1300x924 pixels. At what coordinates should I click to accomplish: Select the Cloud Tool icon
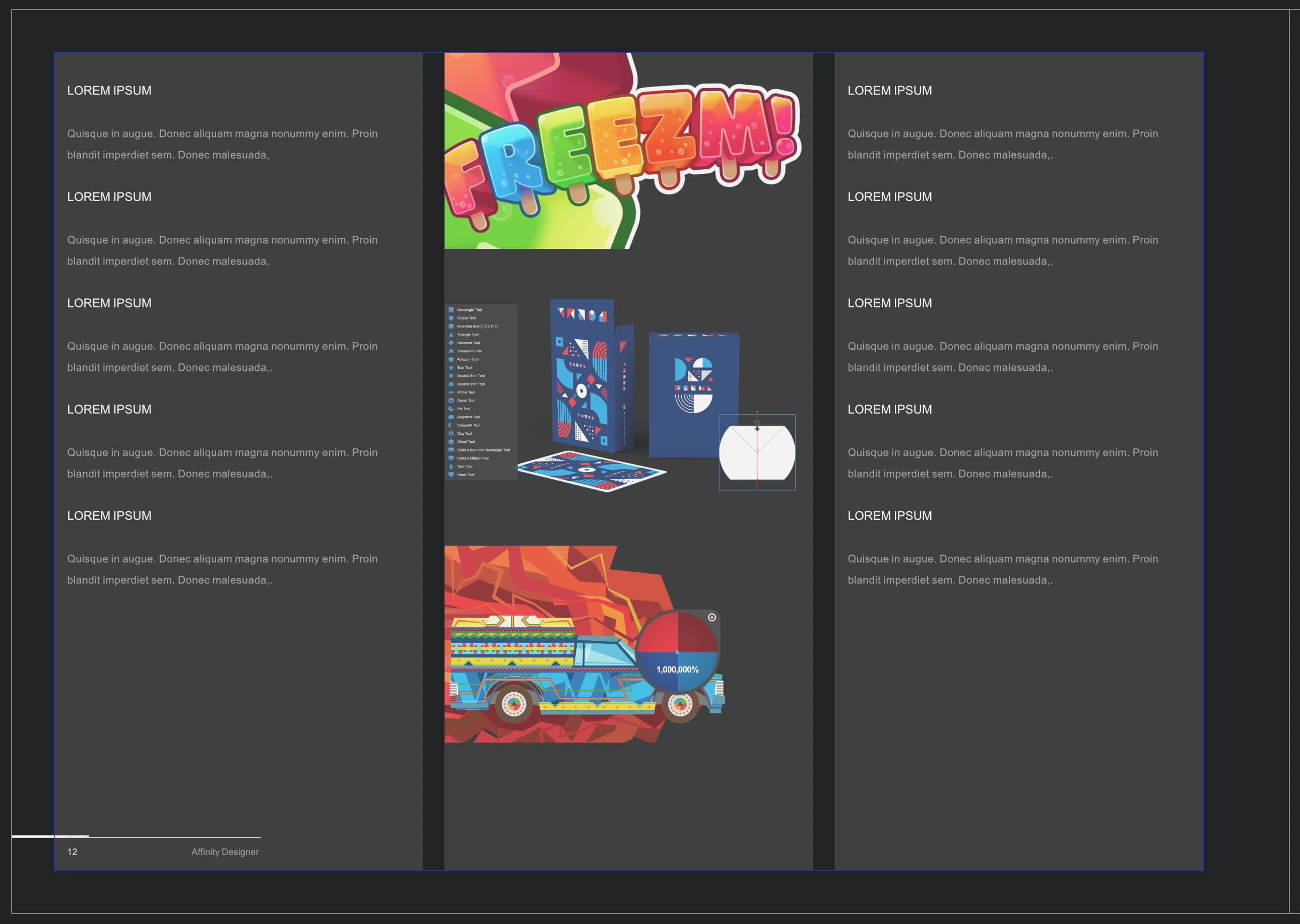tap(451, 442)
